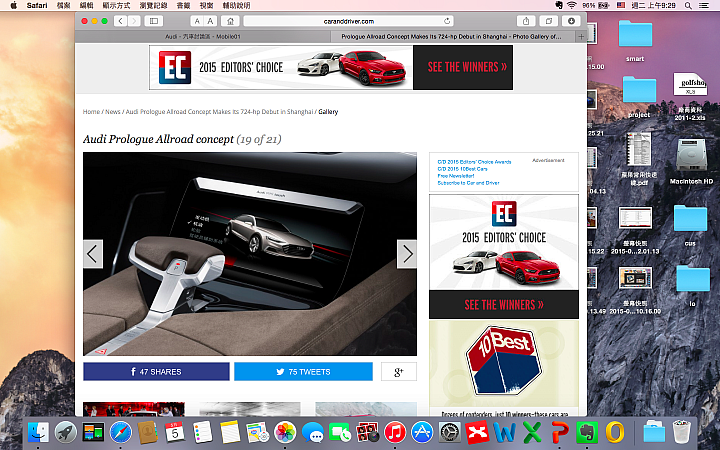The width and height of the screenshot is (720, 450).
Task: Open the 檔案 menu
Action: click(x=63, y=6)
